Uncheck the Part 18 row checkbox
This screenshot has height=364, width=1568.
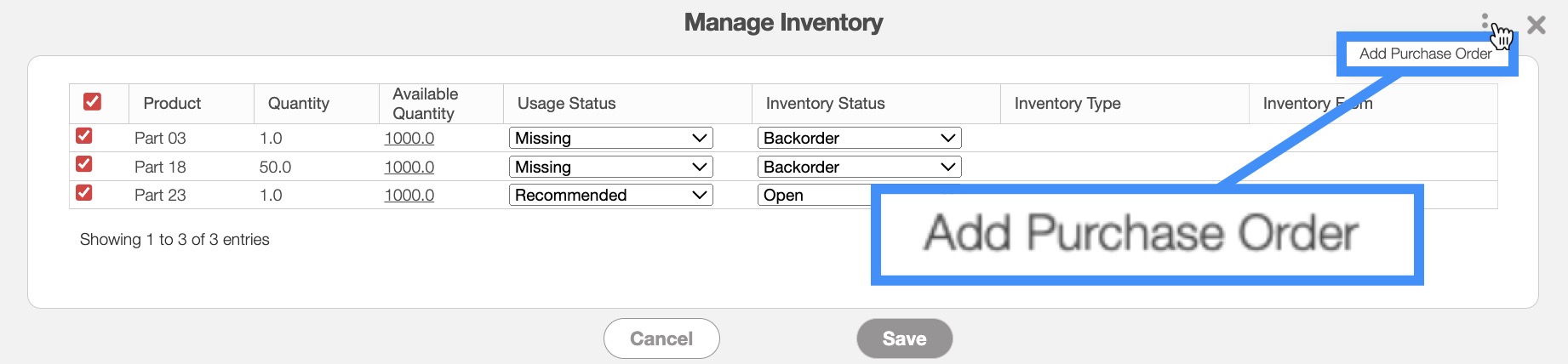coord(84,164)
